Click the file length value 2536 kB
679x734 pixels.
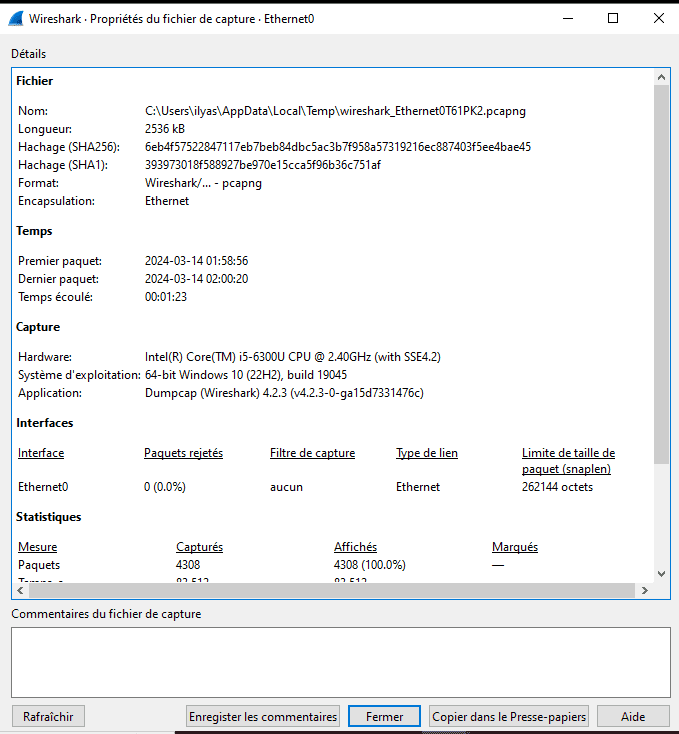click(165, 129)
